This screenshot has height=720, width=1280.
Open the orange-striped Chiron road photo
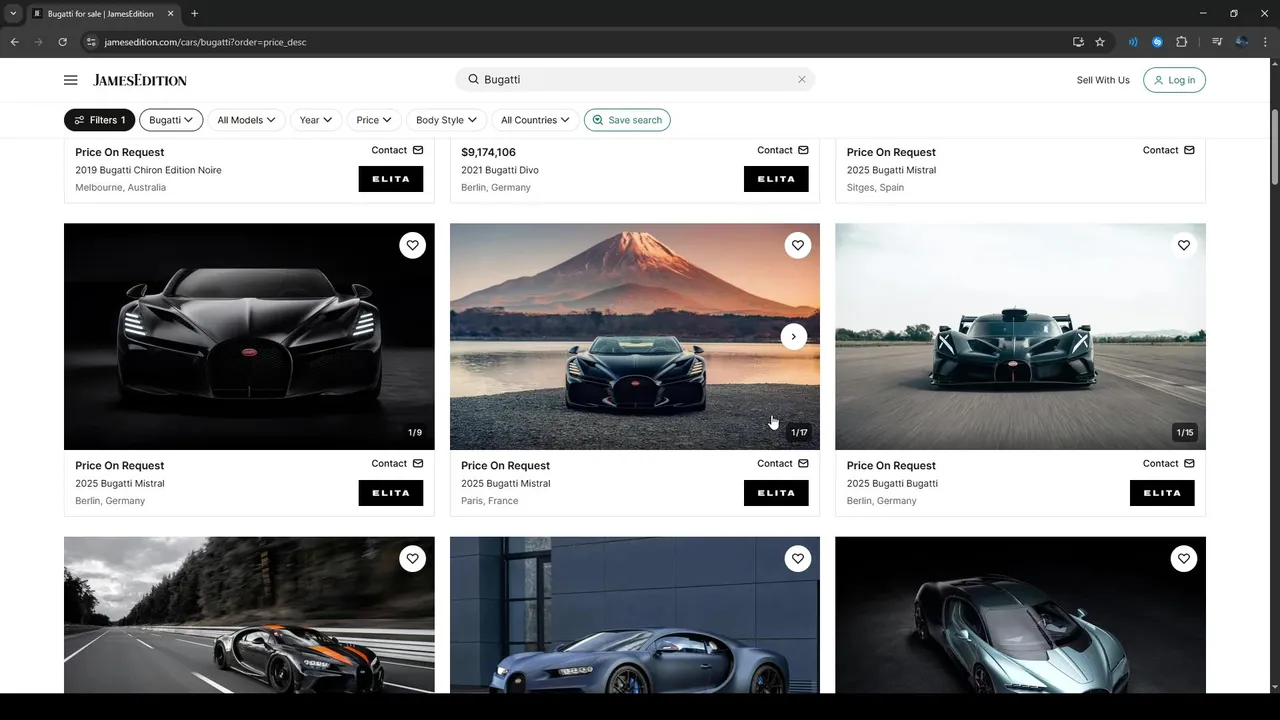pyautogui.click(x=249, y=615)
